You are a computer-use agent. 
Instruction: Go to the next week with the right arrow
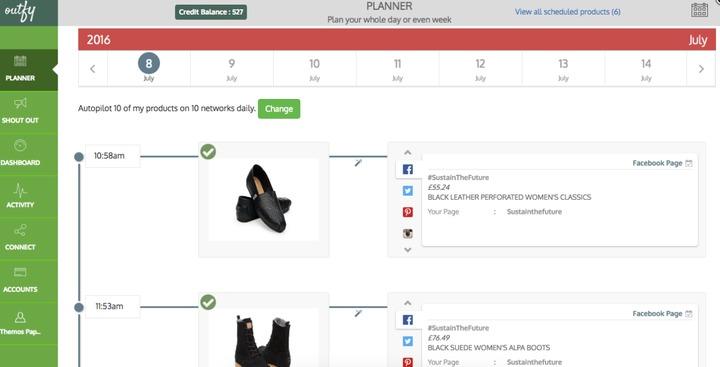coord(701,69)
